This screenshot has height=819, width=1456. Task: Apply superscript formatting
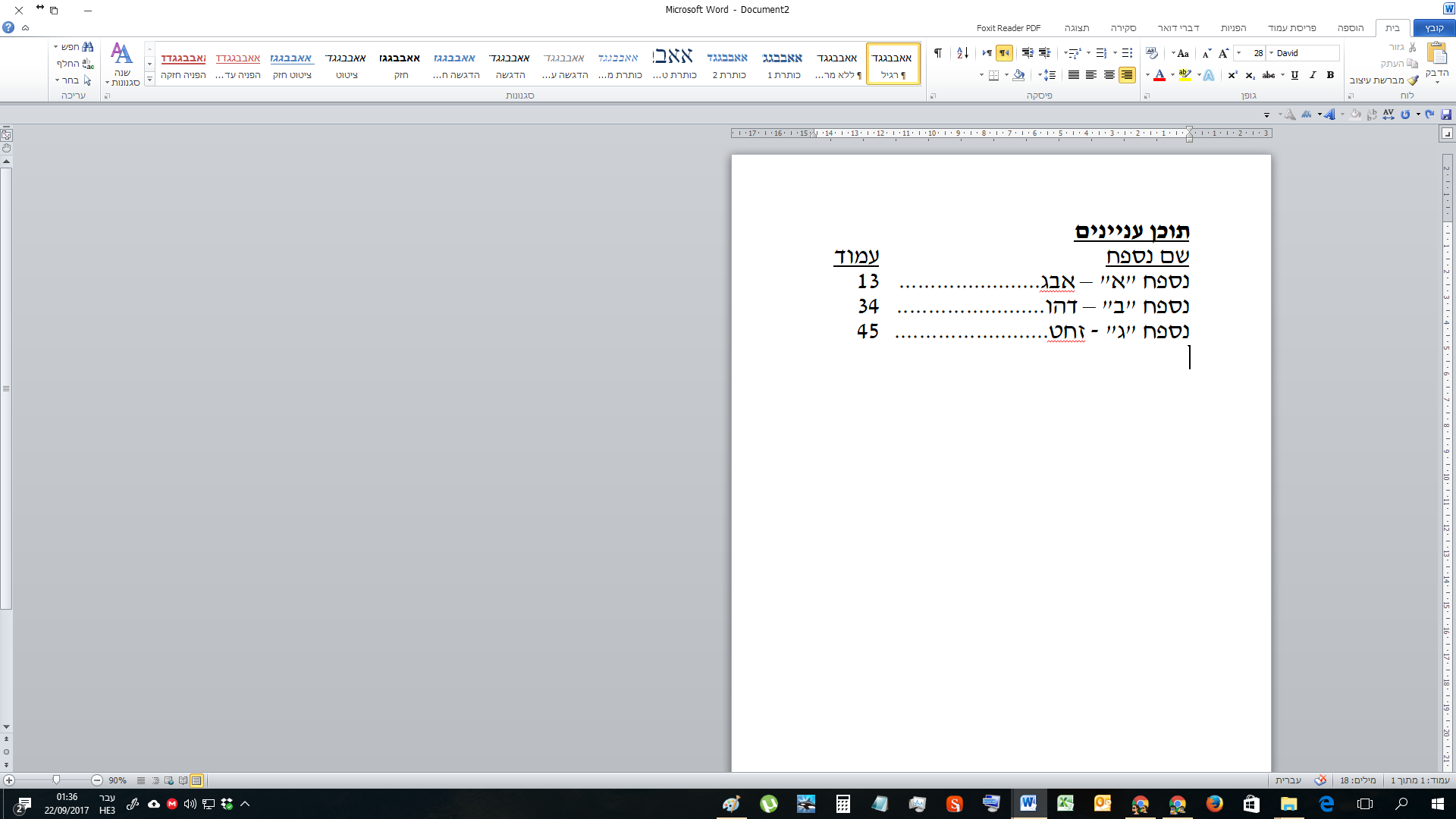1232,75
